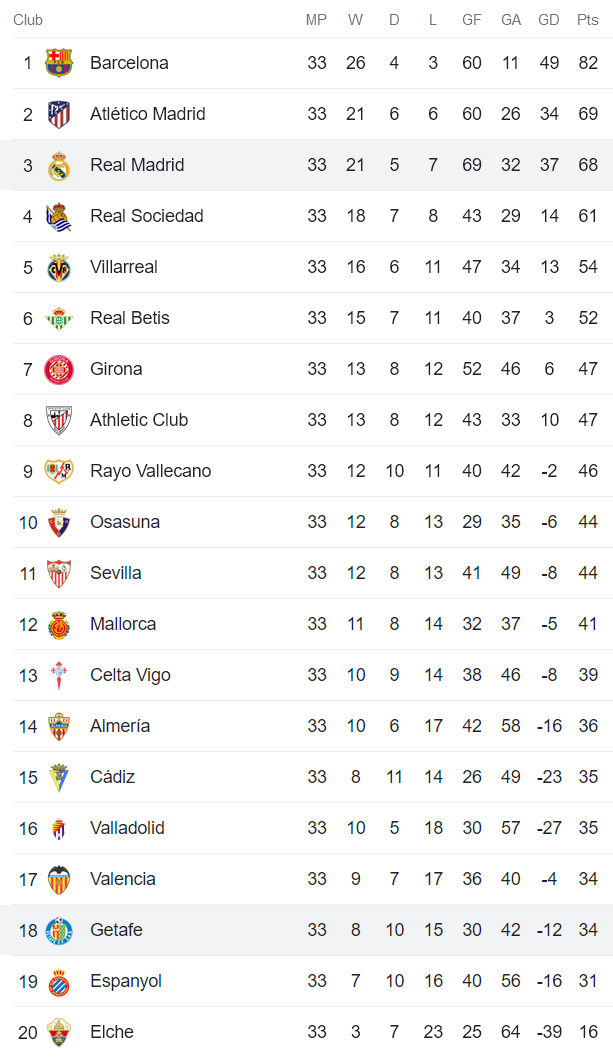Click the Athletic Club crest icon
This screenshot has height=1062, width=613.
pyautogui.click(x=59, y=420)
